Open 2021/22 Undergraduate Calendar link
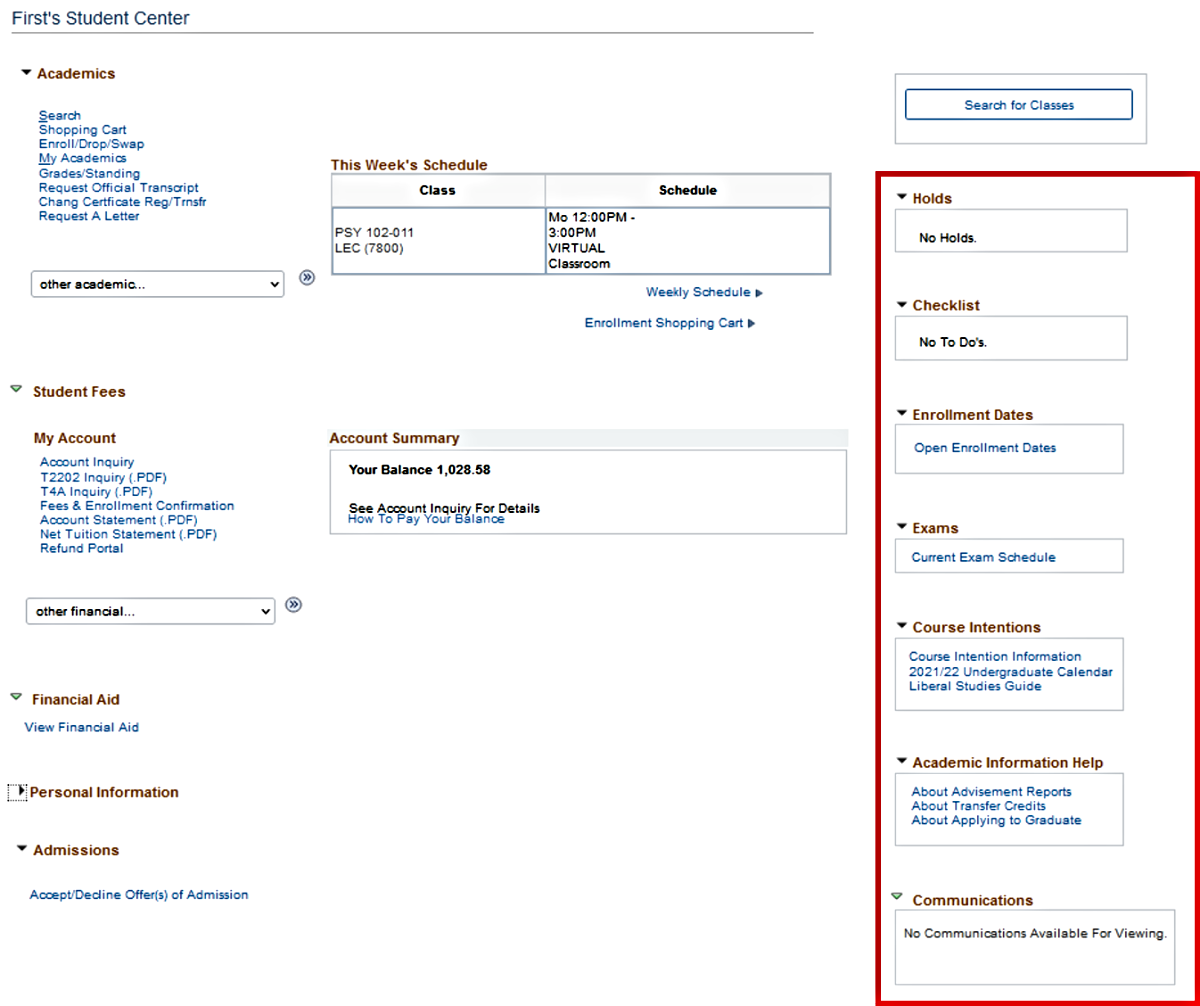Viewport: 1200px width, 1006px height. pos(1011,672)
